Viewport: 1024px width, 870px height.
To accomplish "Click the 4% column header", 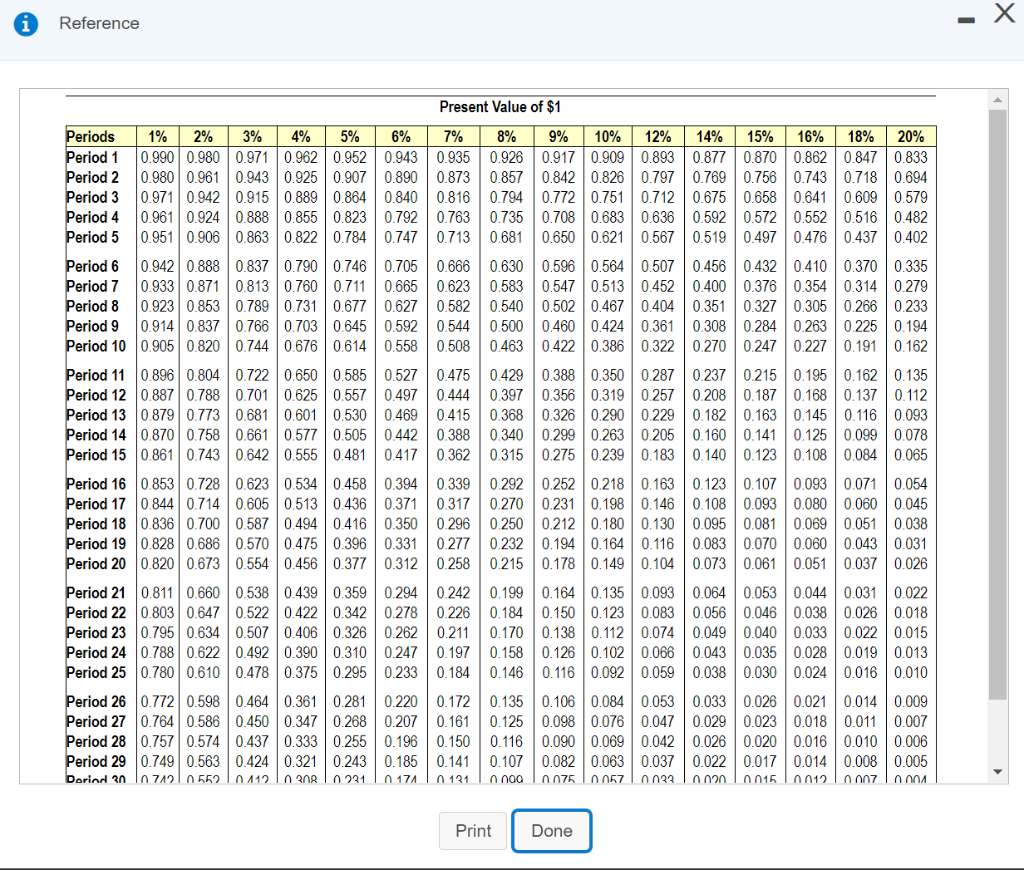I will pos(300,137).
